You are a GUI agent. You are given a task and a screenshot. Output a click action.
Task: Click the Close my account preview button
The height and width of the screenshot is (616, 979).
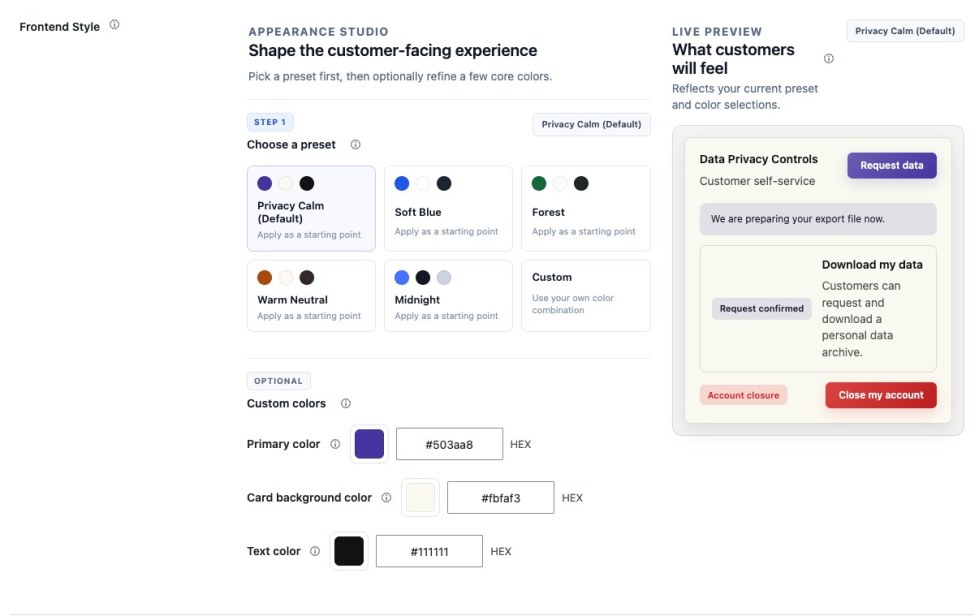[x=880, y=396]
